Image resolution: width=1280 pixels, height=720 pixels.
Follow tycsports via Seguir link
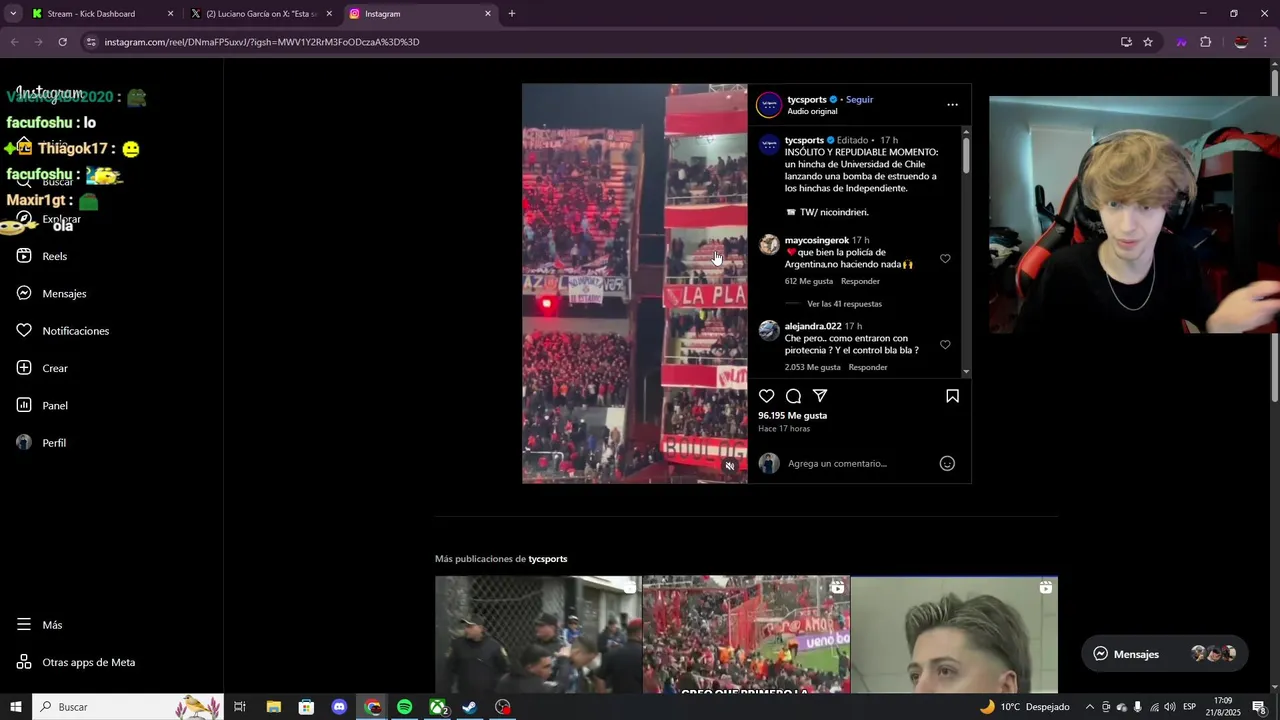pyautogui.click(x=859, y=99)
